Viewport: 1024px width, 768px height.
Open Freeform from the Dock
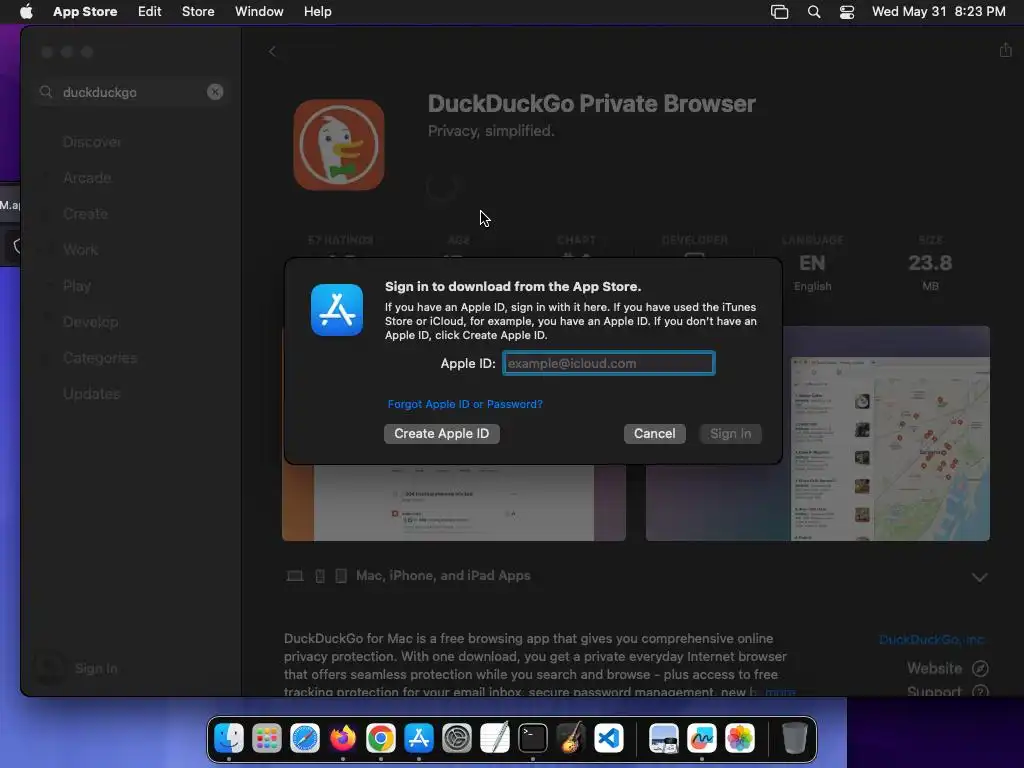pyautogui.click(x=701, y=739)
